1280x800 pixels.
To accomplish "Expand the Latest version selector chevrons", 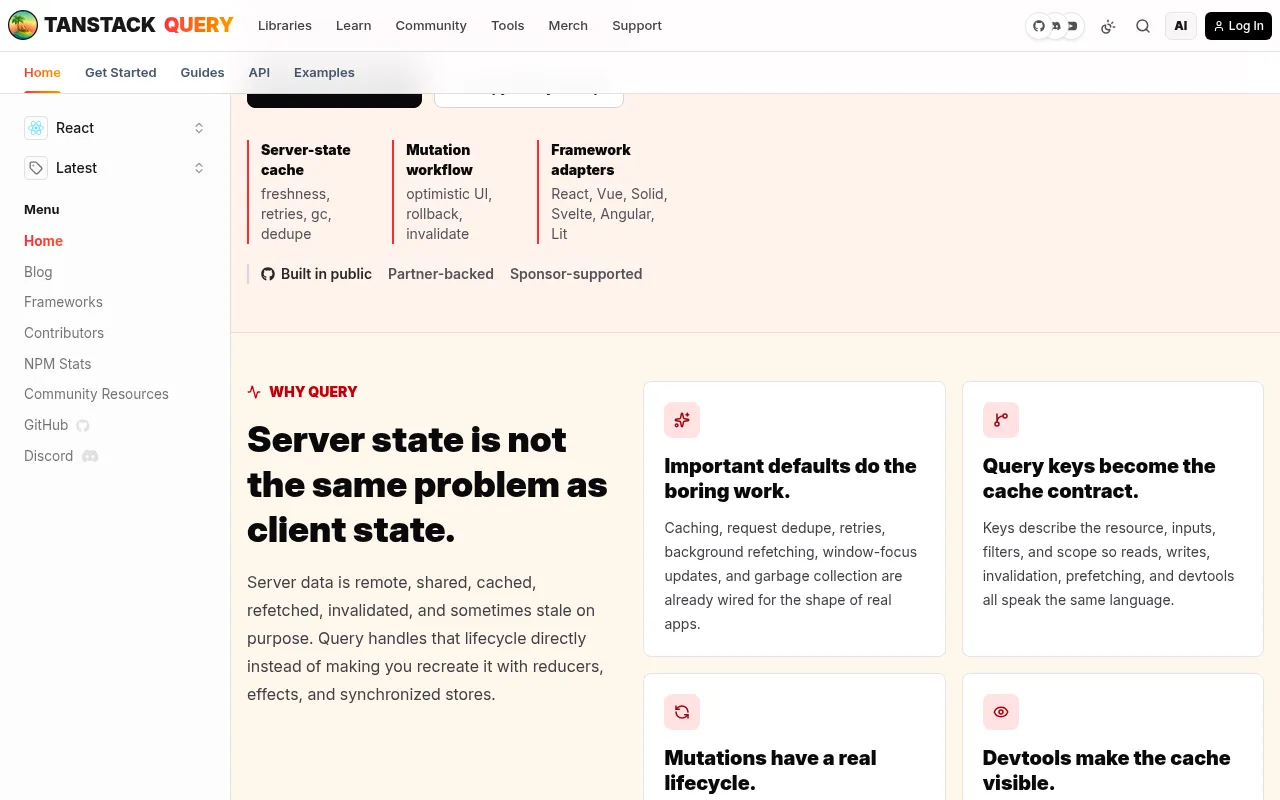I will click(x=199, y=168).
